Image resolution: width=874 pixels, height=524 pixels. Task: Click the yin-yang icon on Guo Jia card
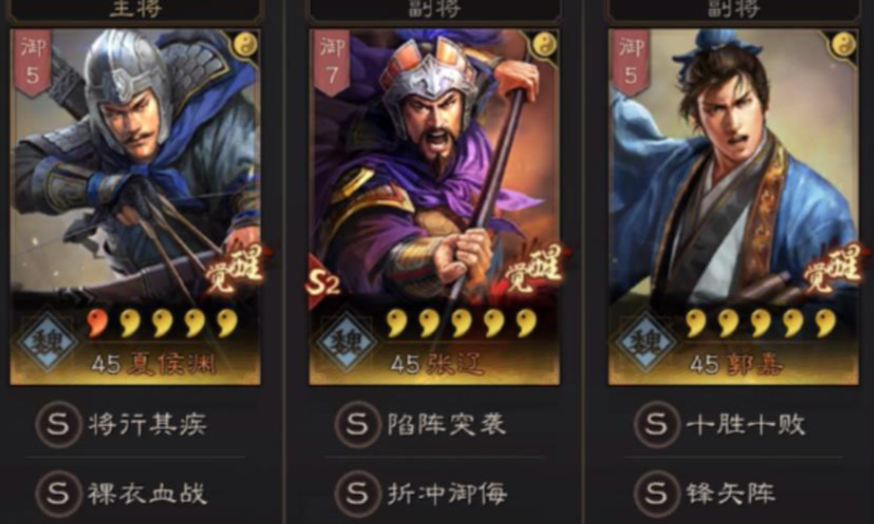point(844,45)
